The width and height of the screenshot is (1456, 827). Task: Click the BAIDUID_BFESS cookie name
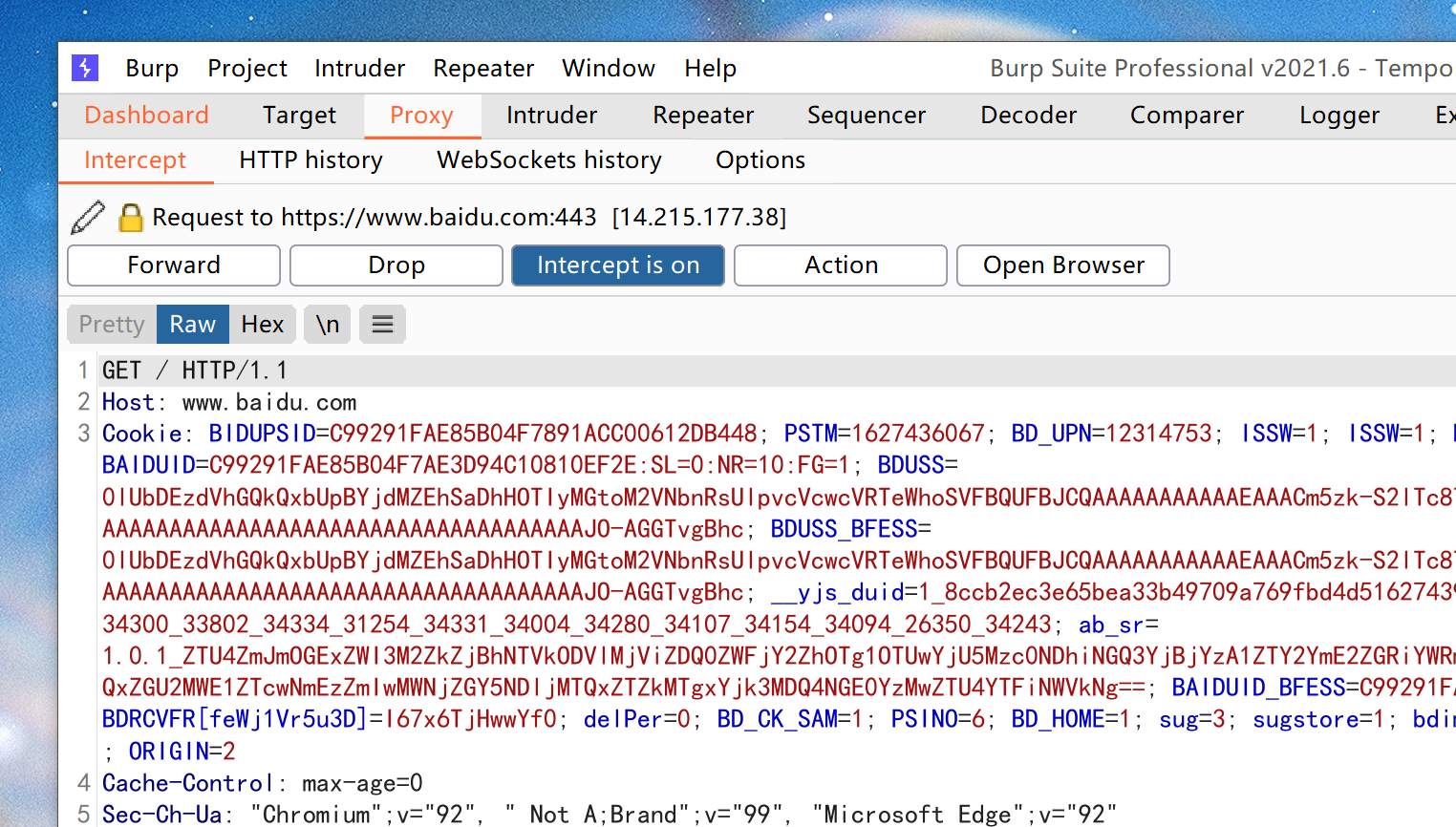(x=1259, y=688)
